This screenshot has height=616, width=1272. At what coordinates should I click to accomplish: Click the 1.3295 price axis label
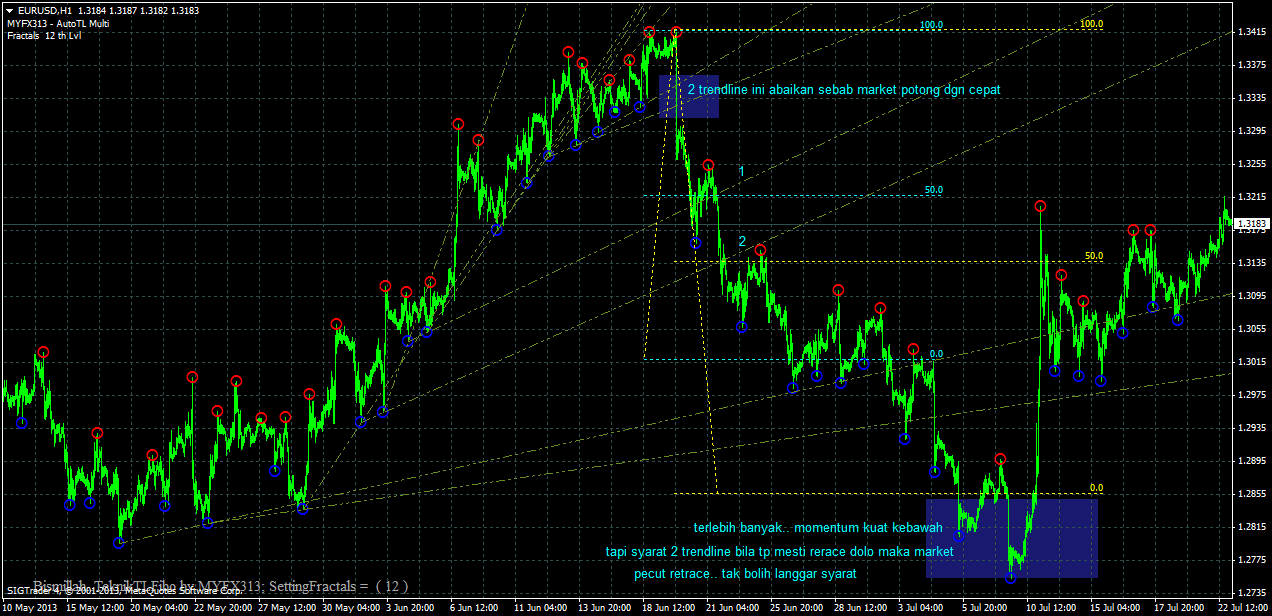pos(1253,131)
